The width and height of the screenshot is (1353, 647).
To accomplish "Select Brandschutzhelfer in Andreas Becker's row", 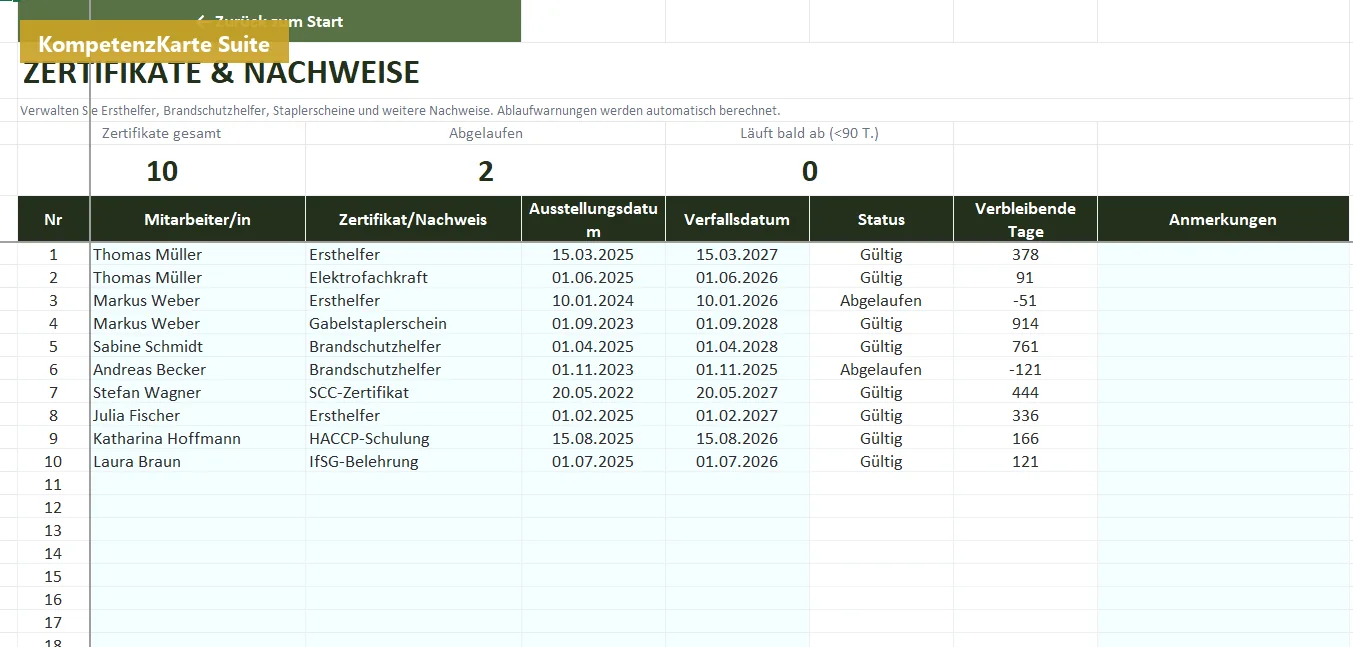I will (413, 369).
